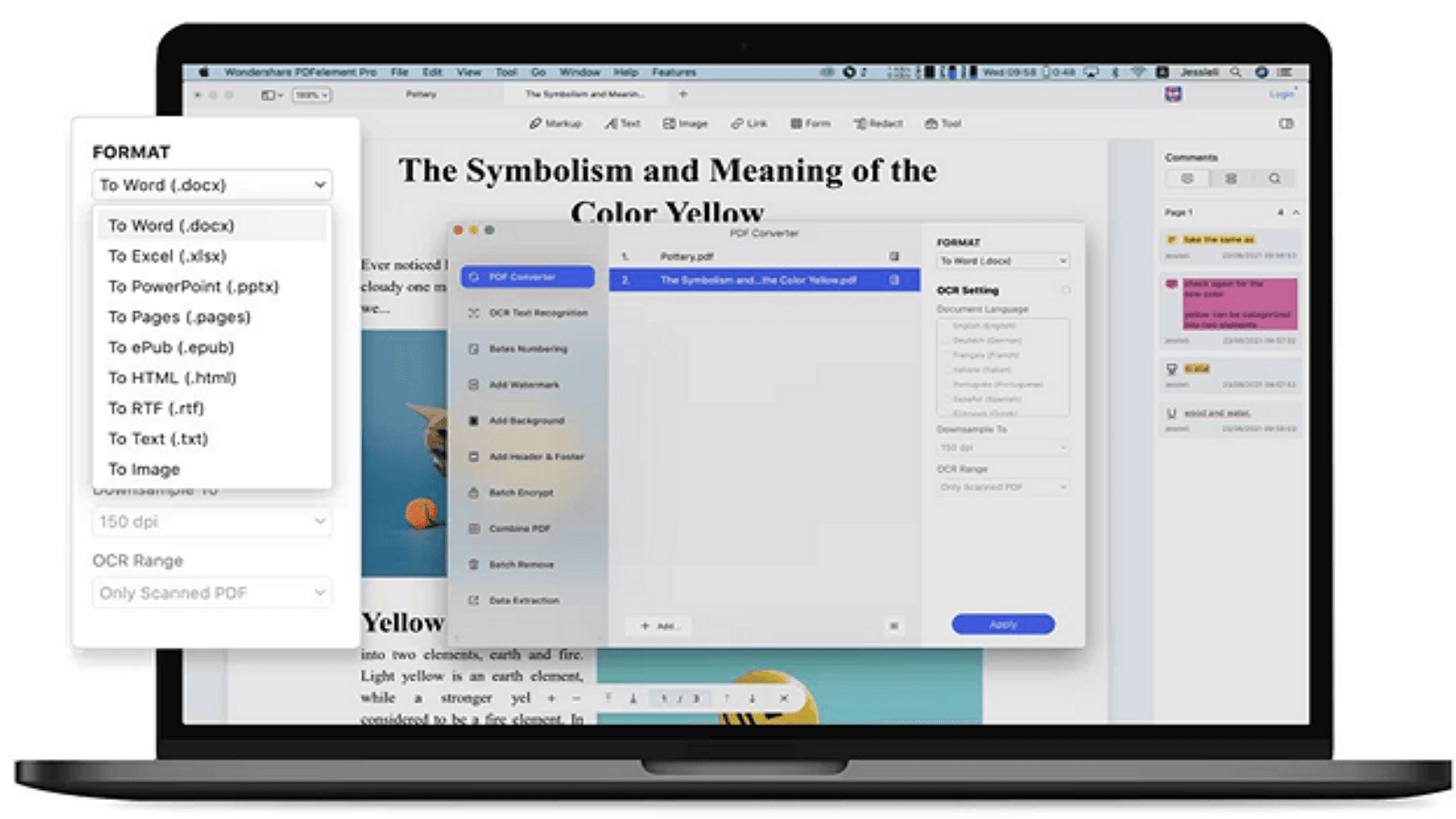Screen dimensions: 1456x819
Task: Choose the Link tool in toolbar
Action: pos(749,124)
